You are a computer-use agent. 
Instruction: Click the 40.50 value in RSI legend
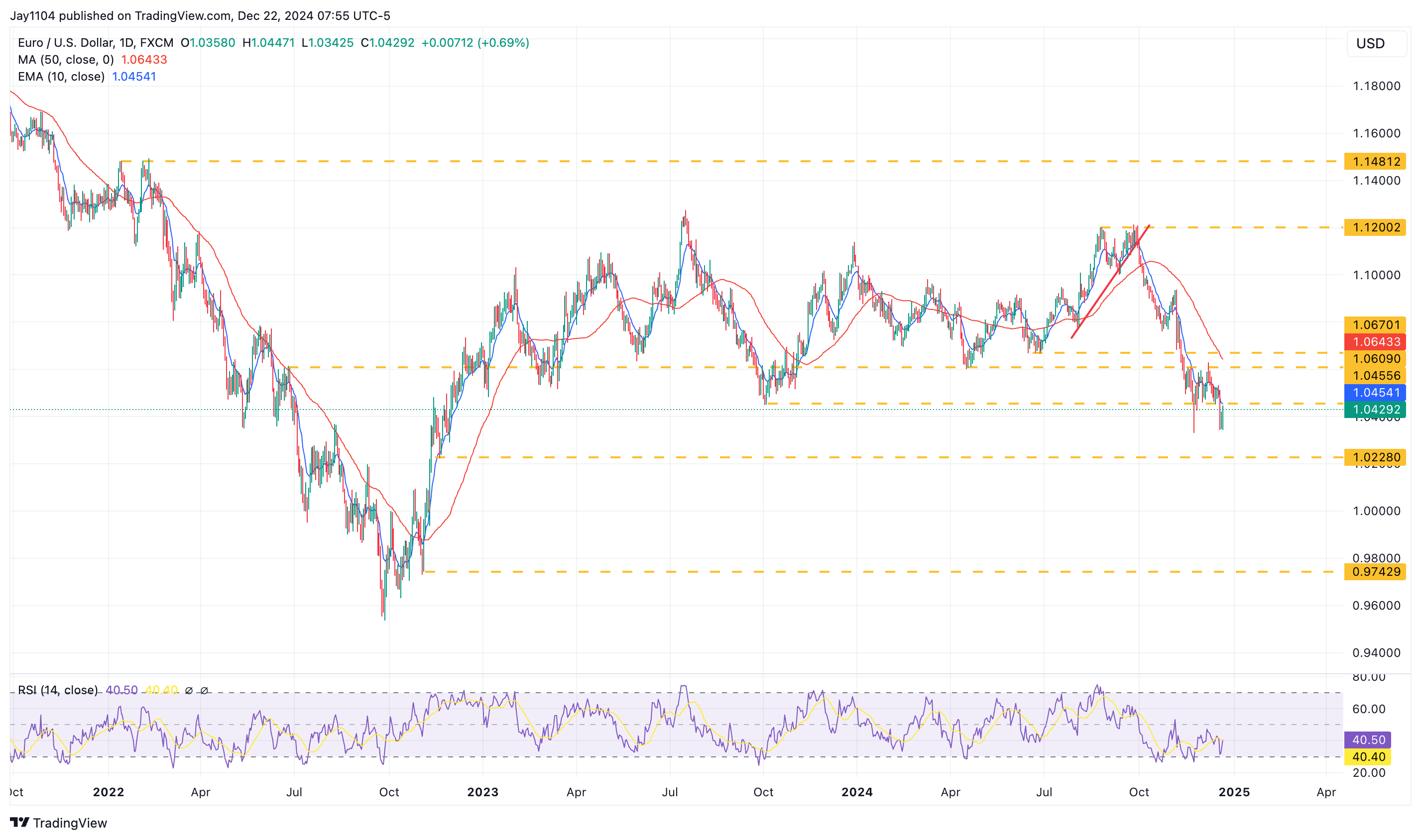pyautogui.click(x=121, y=690)
